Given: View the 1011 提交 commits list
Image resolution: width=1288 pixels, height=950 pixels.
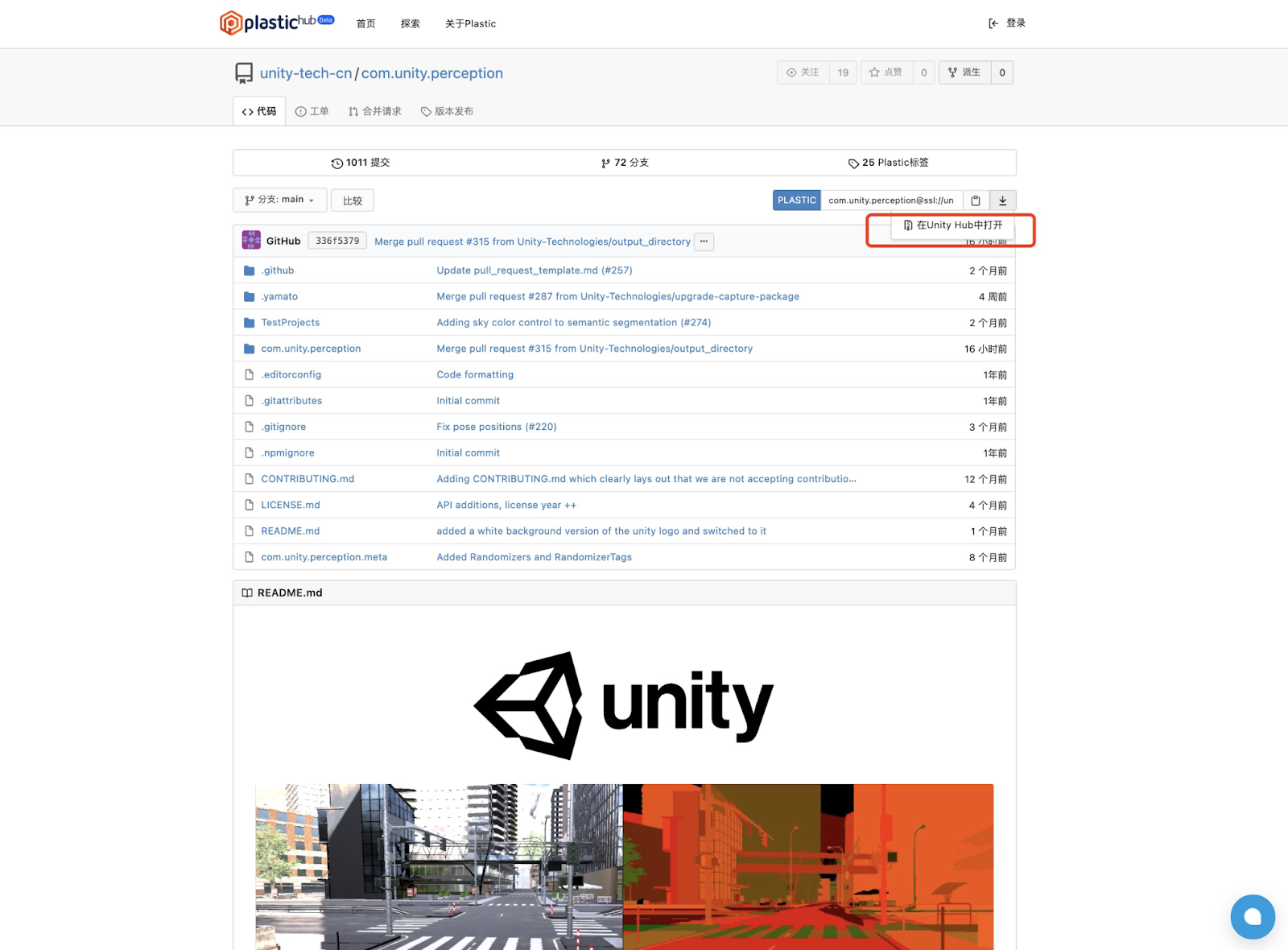Looking at the screenshot, I should [x=361, y=163].
